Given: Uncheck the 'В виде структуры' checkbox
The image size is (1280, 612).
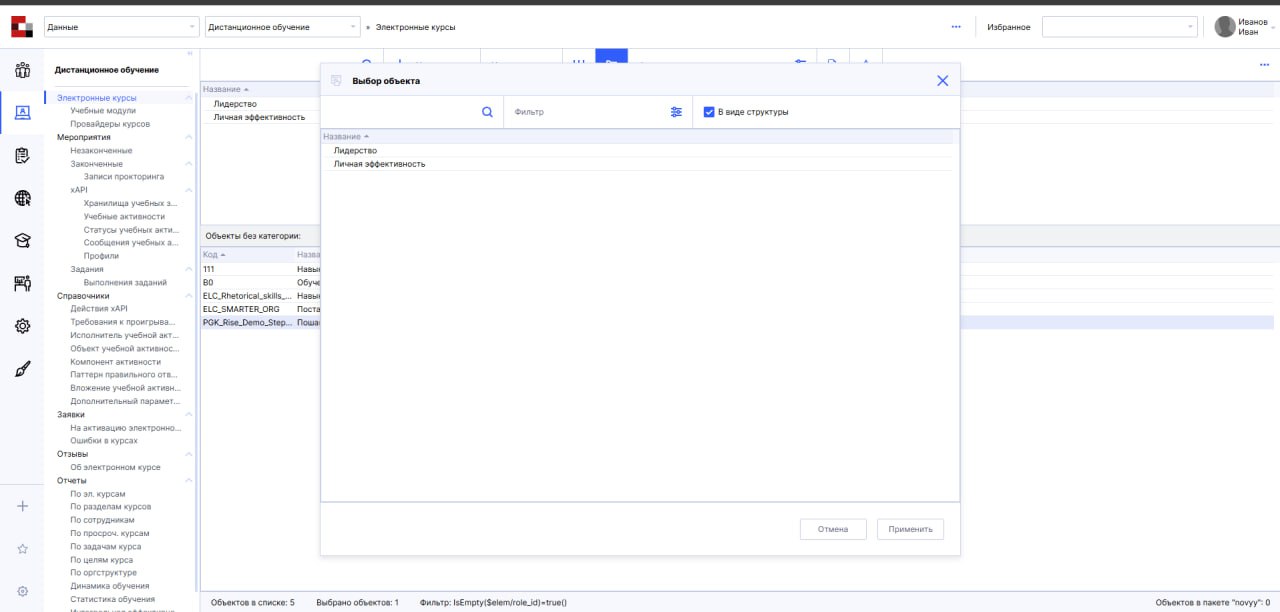Looking at the screenshot, I should (x=709, y=112).
